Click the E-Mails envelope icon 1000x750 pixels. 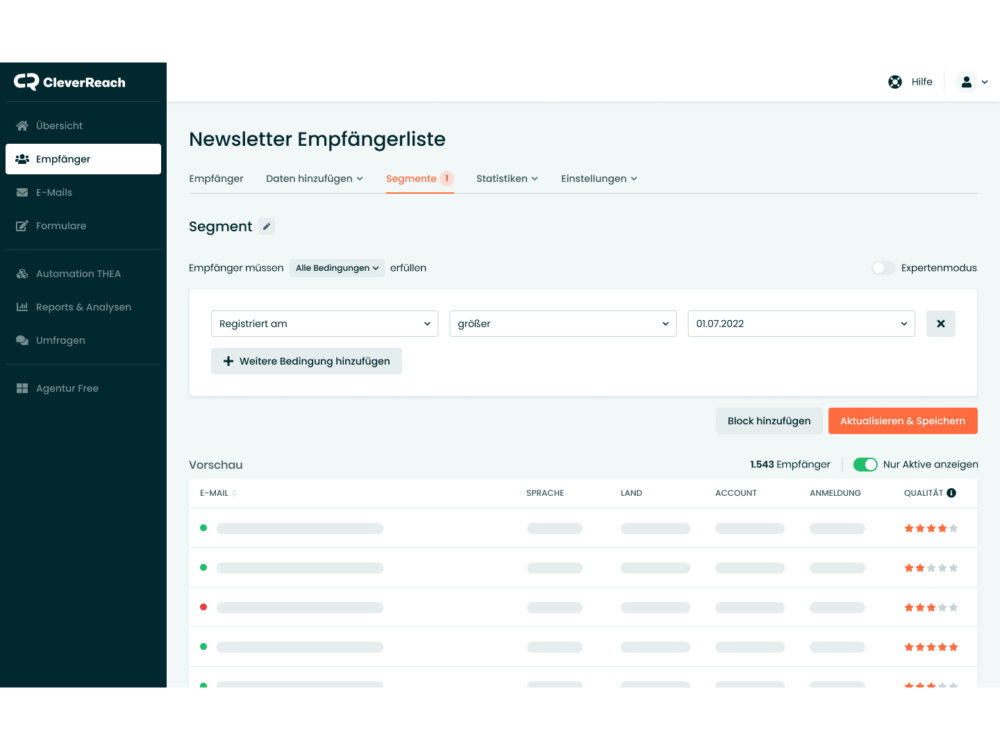pos(22,193)
